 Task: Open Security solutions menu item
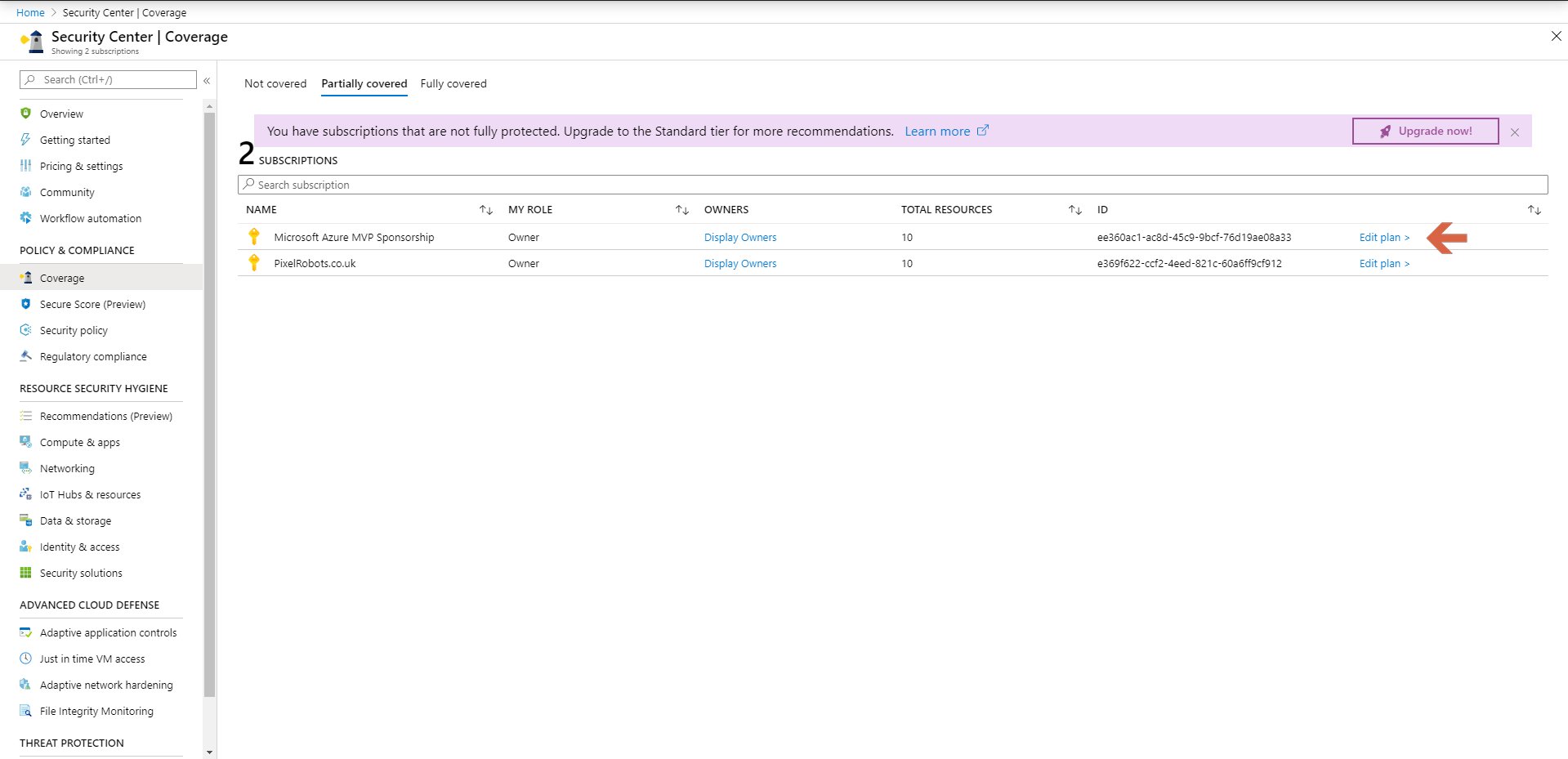(x=81, y=573)
